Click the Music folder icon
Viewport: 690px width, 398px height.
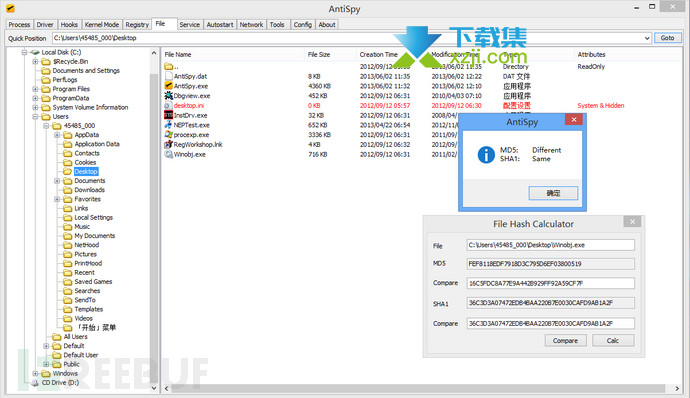(68, 227)
